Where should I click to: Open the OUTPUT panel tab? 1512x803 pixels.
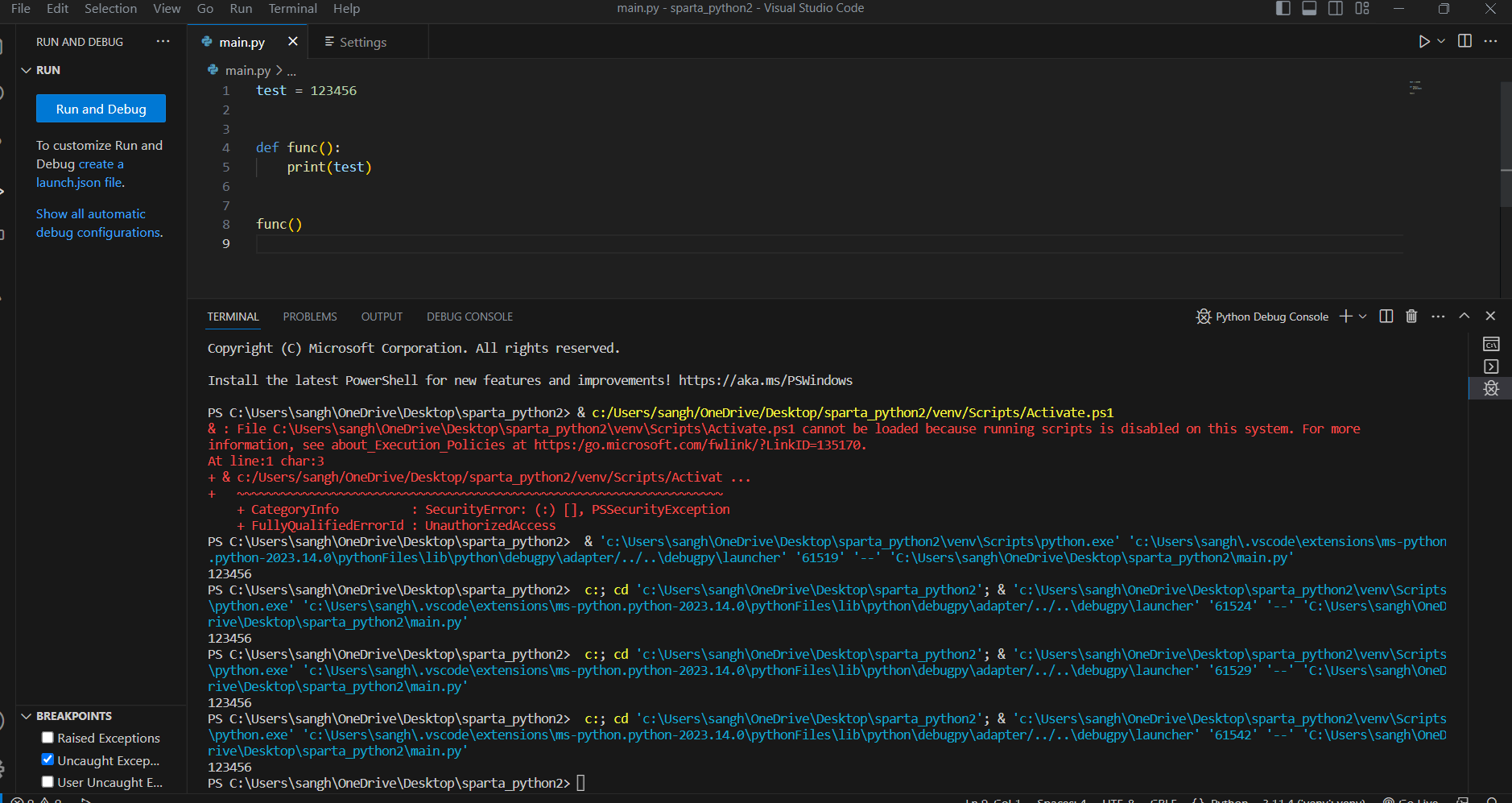382,317
